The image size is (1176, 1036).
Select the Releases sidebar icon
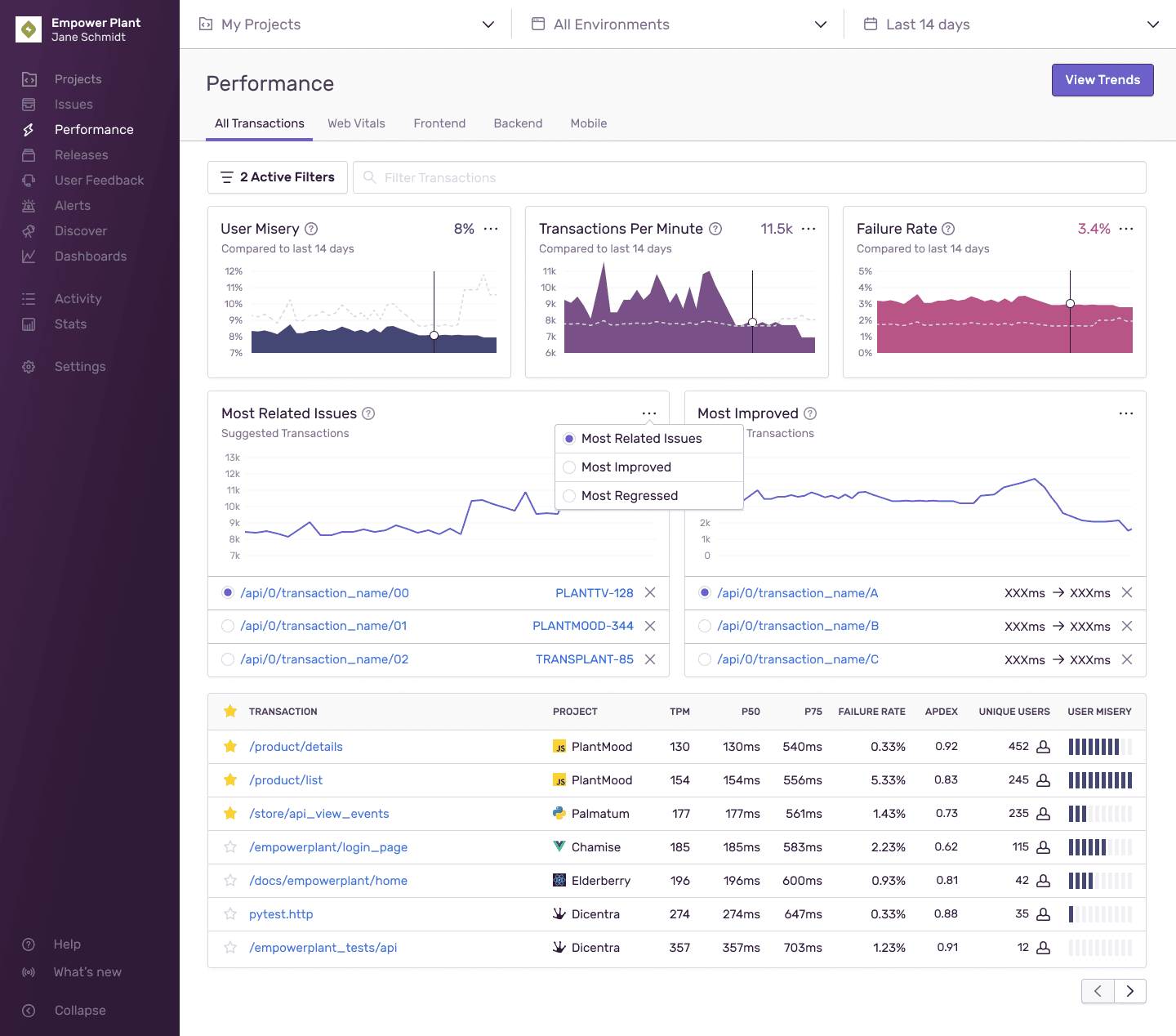(29, 154)
